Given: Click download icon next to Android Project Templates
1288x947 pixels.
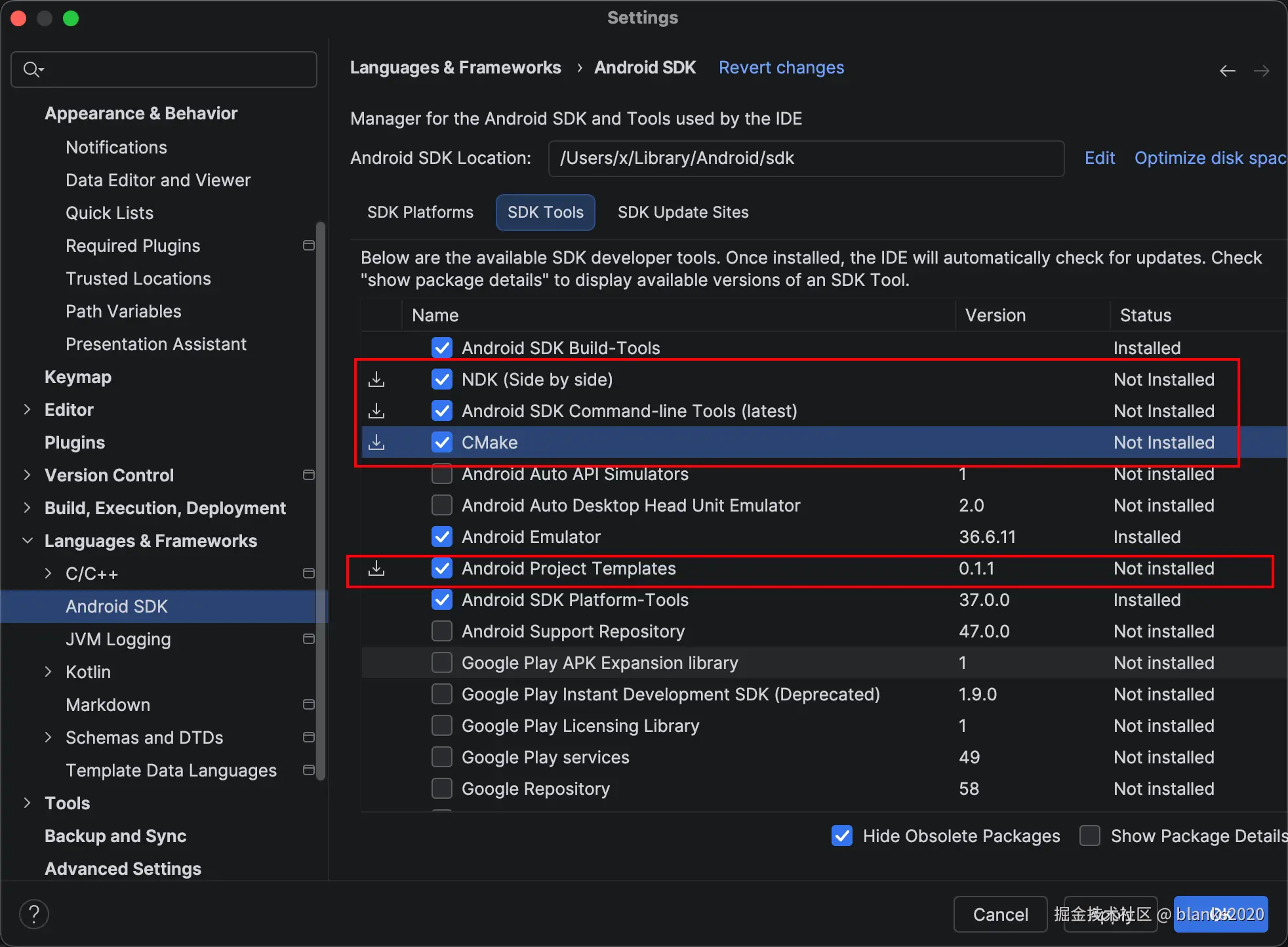Looking at the screenshot, I should 376,568.
